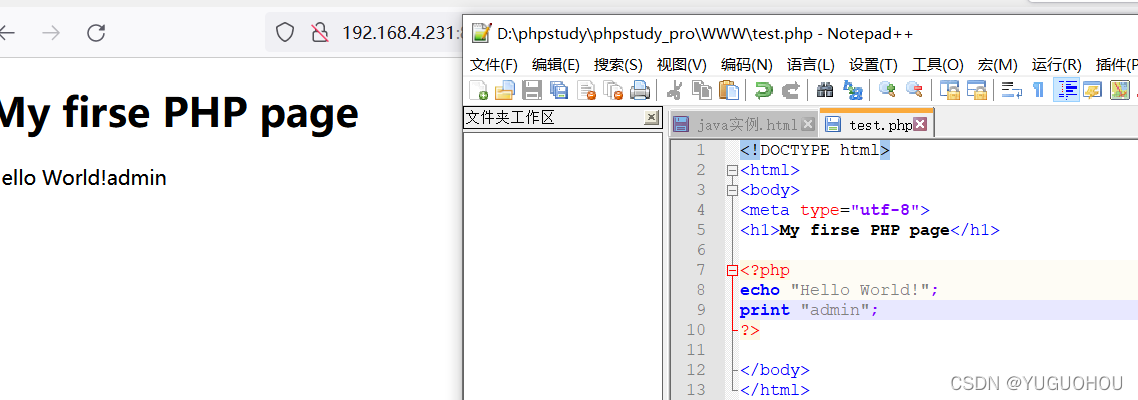The height and width of the screenshot is (400, 1138).
Task: Click line number 9 in the margin
Action: click(700, 310)
